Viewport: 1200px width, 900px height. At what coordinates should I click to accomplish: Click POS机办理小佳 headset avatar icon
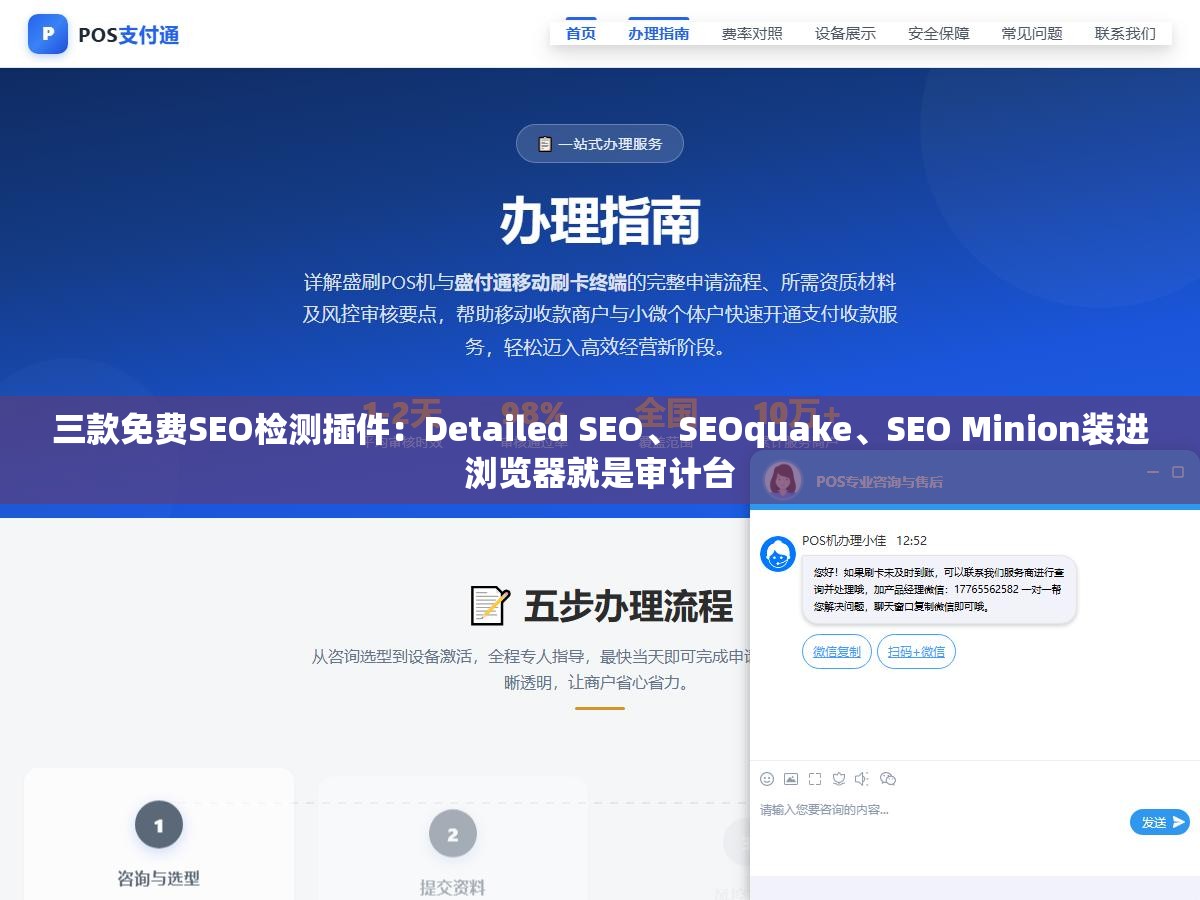click(x=778, y=554)
